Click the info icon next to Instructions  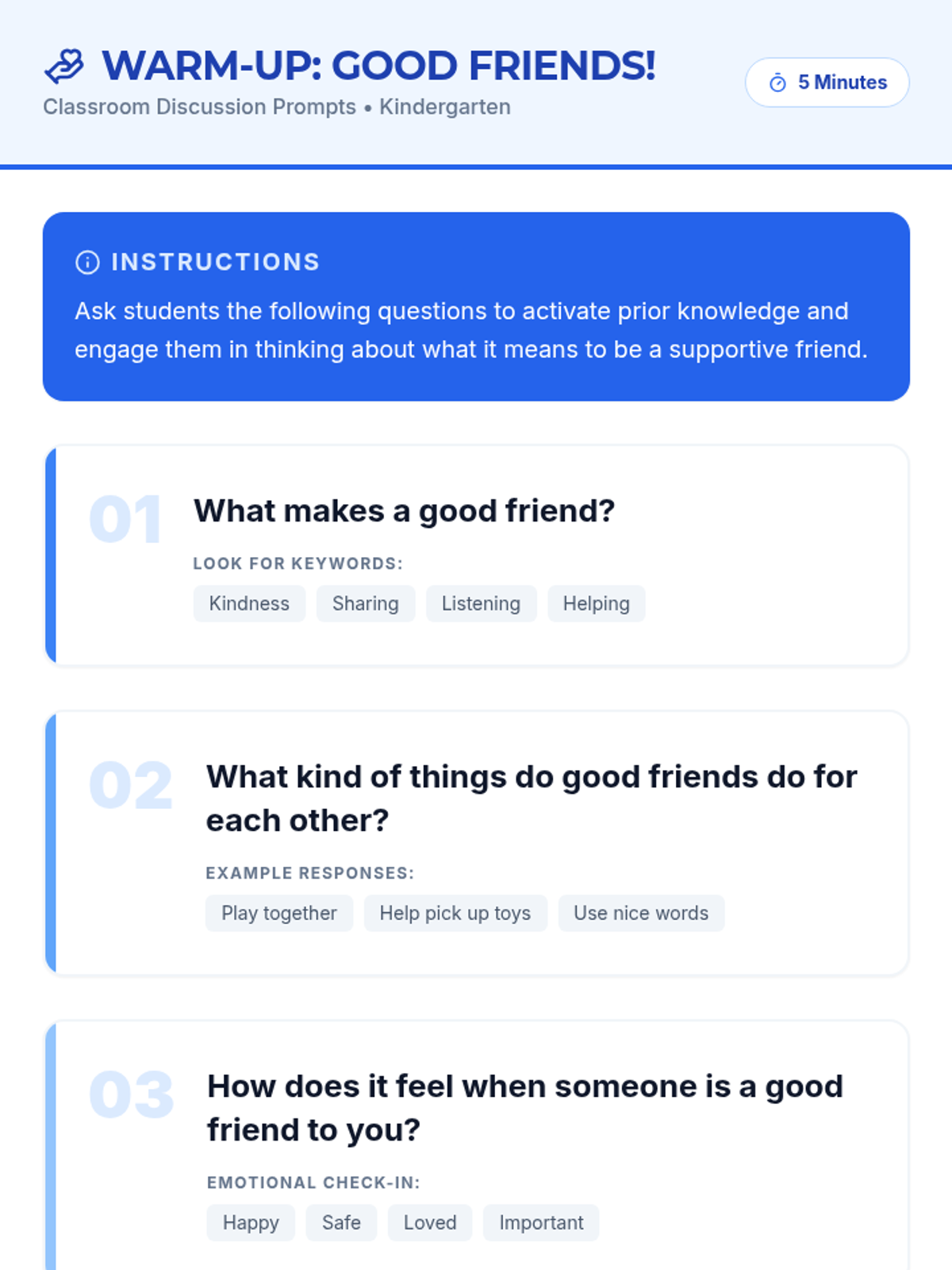coord(87,262)
